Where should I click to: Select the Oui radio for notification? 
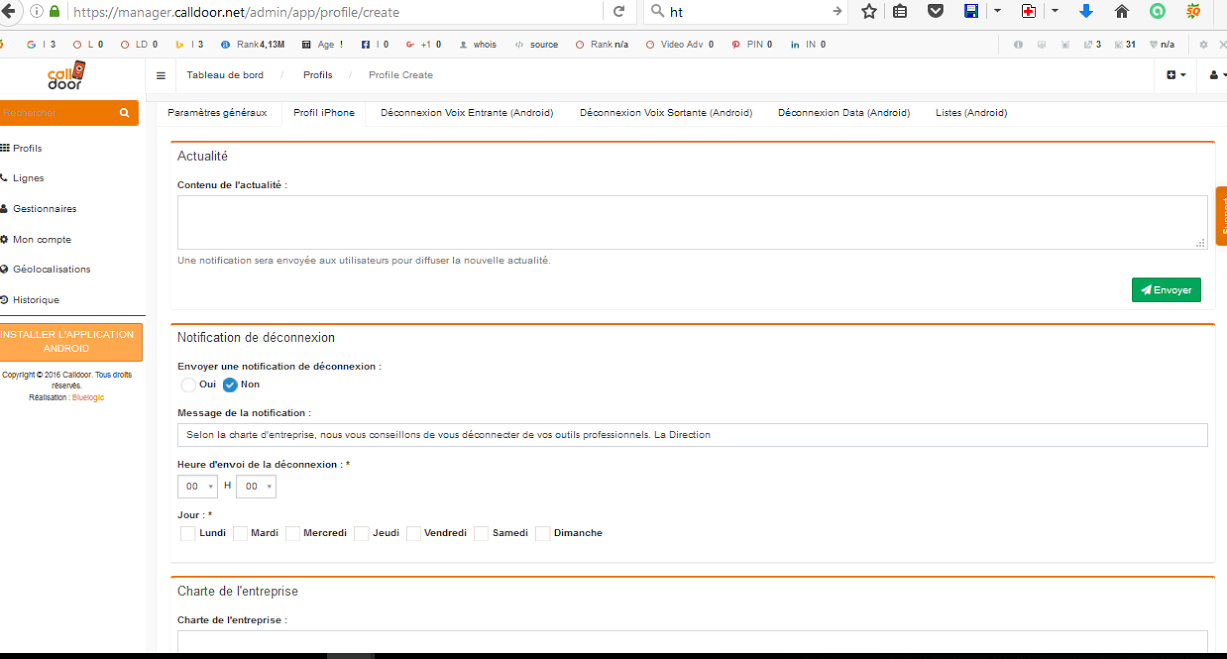pos(188,385)
